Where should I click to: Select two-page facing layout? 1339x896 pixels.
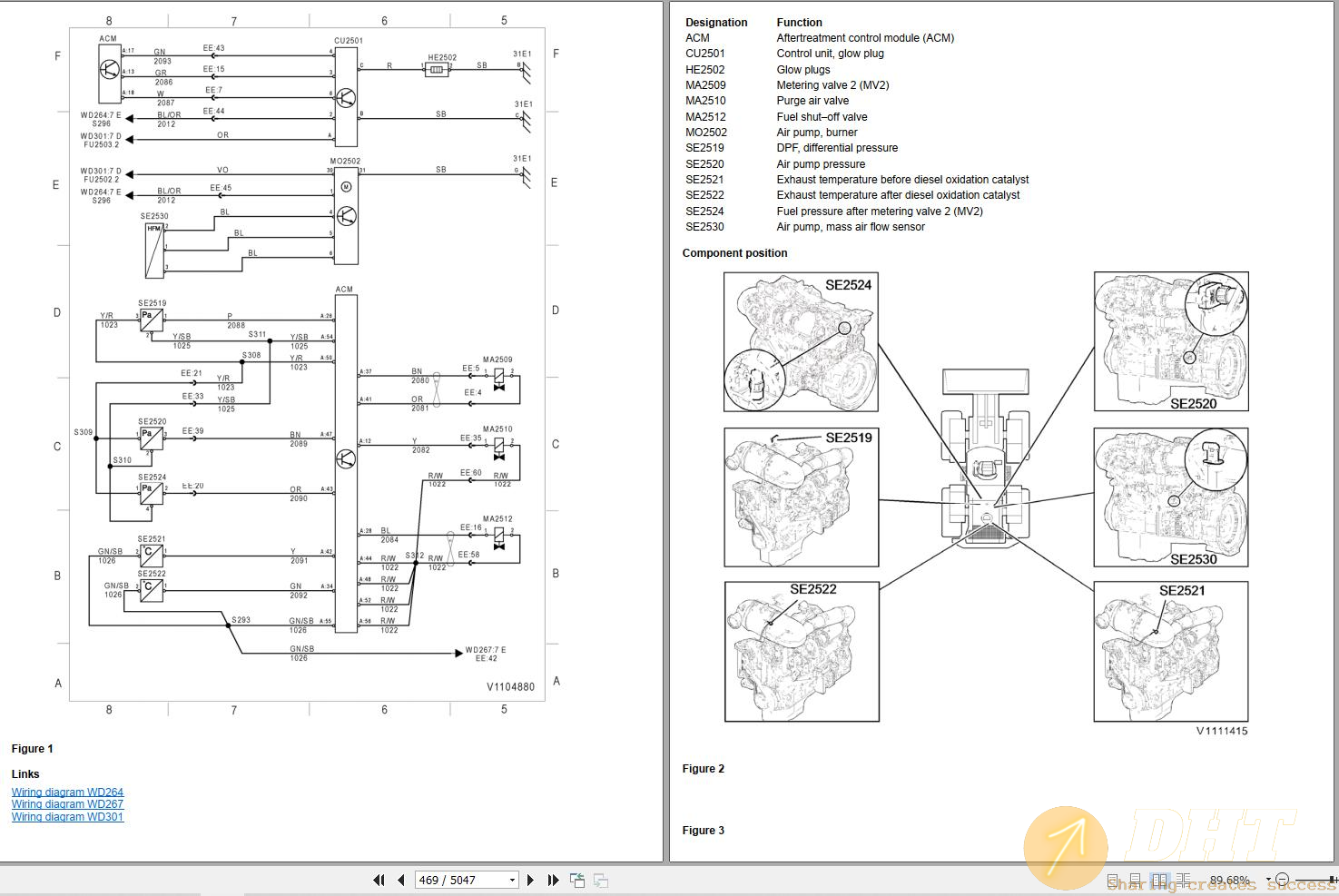tap(1159, 881)
